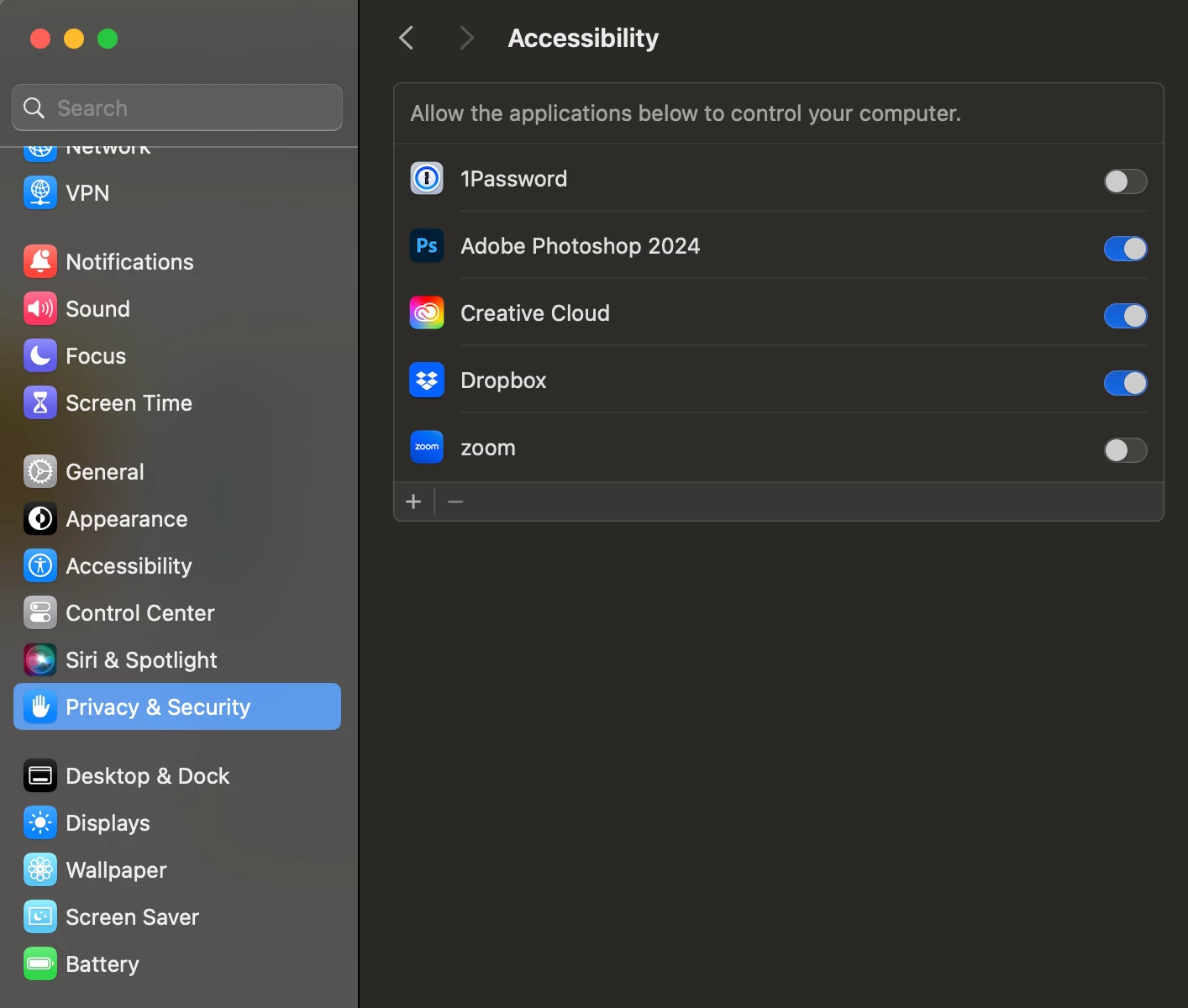Open Wallpaper settings

177,869
